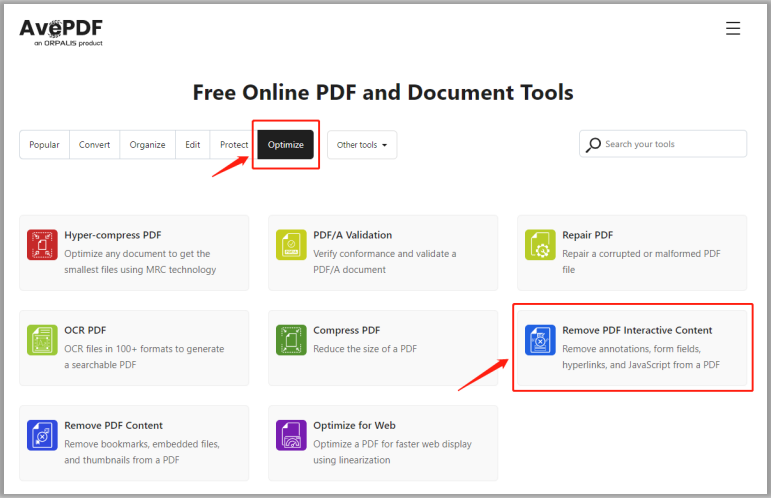
Task: Click the OCR PDF green icon
Action: [x=42, y=340]
